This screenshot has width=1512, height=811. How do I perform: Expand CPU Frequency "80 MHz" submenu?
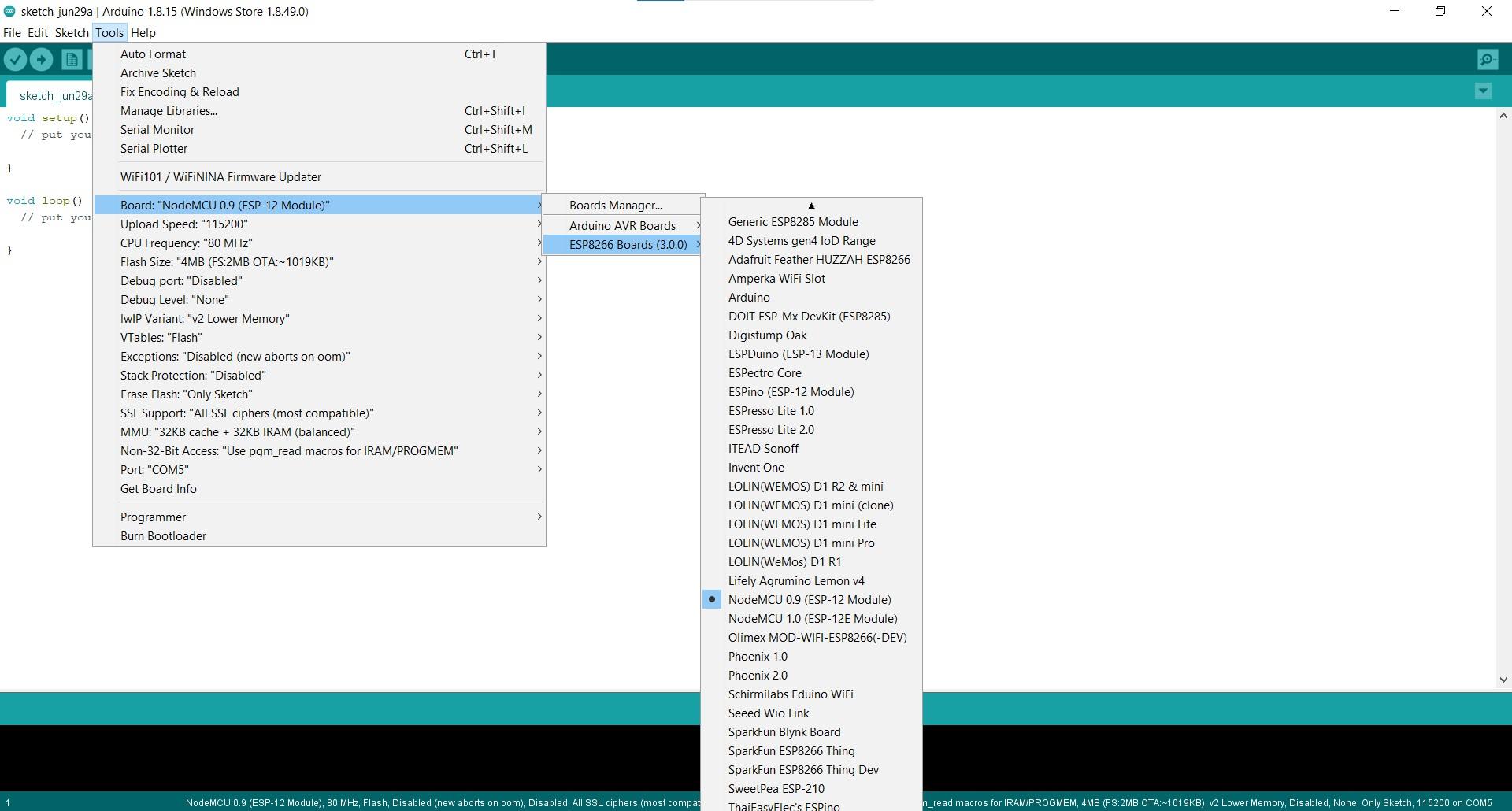click(319, 243)
